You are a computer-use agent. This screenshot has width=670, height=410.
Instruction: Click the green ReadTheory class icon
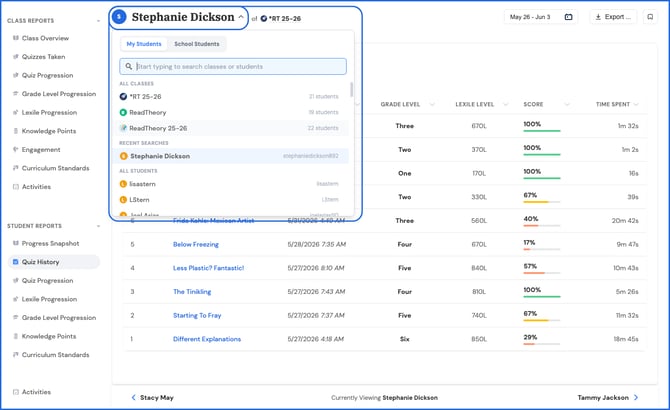(x=123, y=112)
